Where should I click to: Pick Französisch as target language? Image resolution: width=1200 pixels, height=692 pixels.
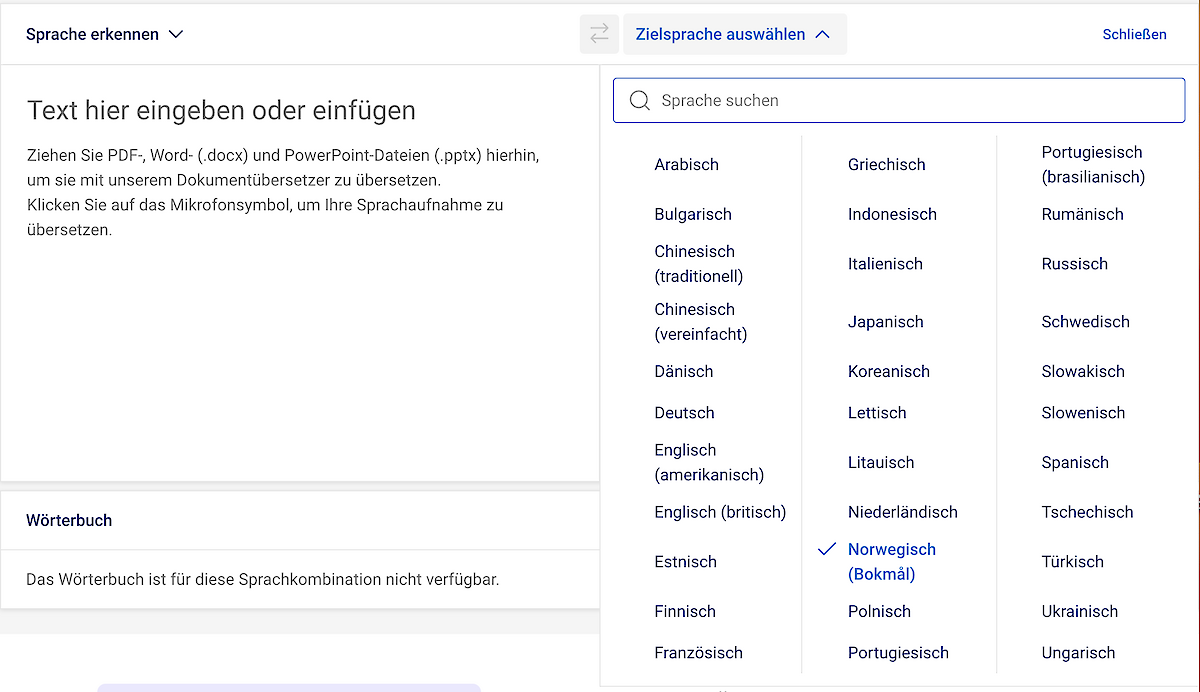[698, 653]
